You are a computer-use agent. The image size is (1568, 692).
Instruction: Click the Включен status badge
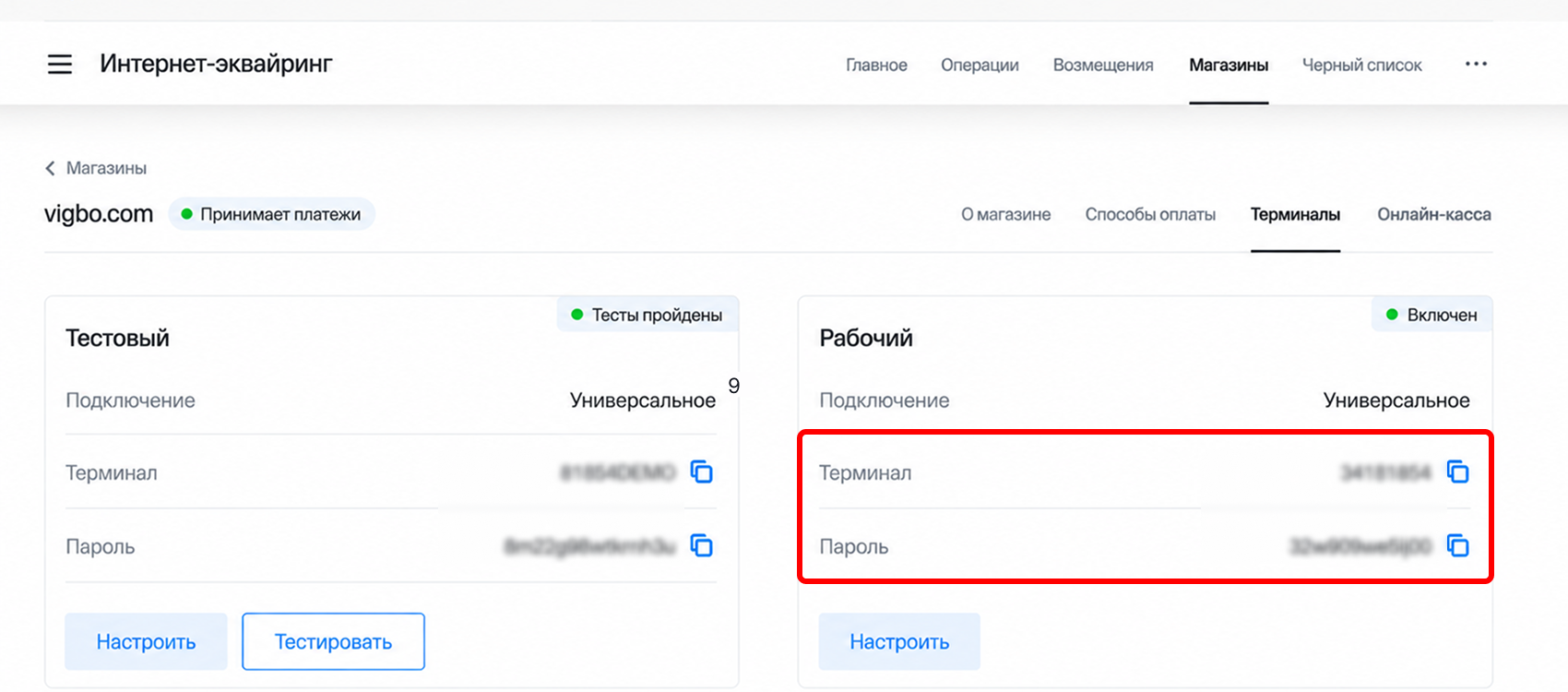click(x=1432, y=315)
